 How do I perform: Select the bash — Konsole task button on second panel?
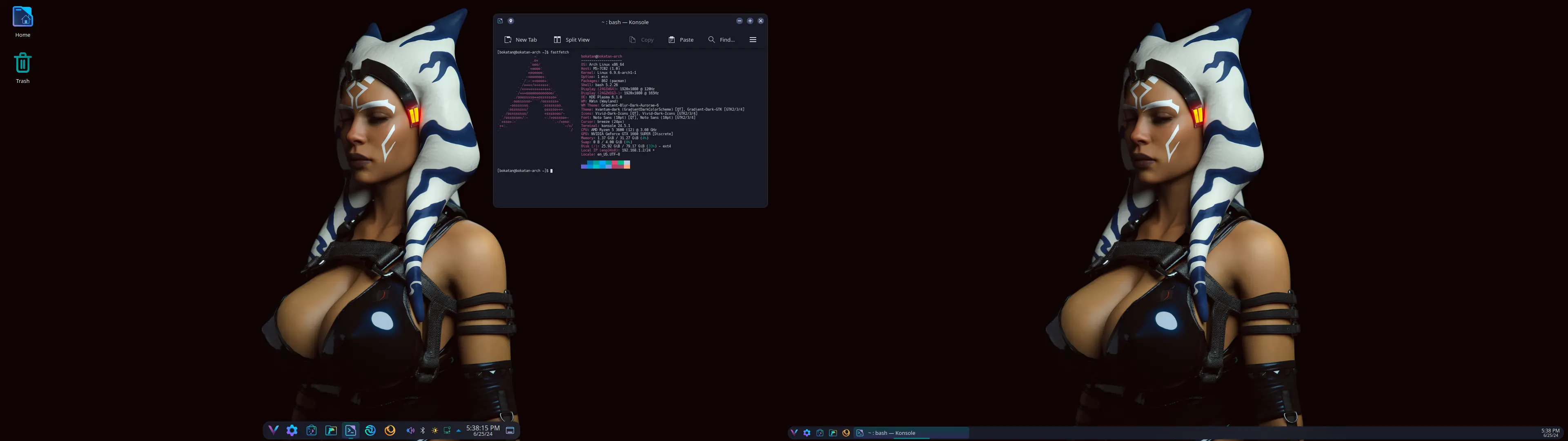click(911, 432)
